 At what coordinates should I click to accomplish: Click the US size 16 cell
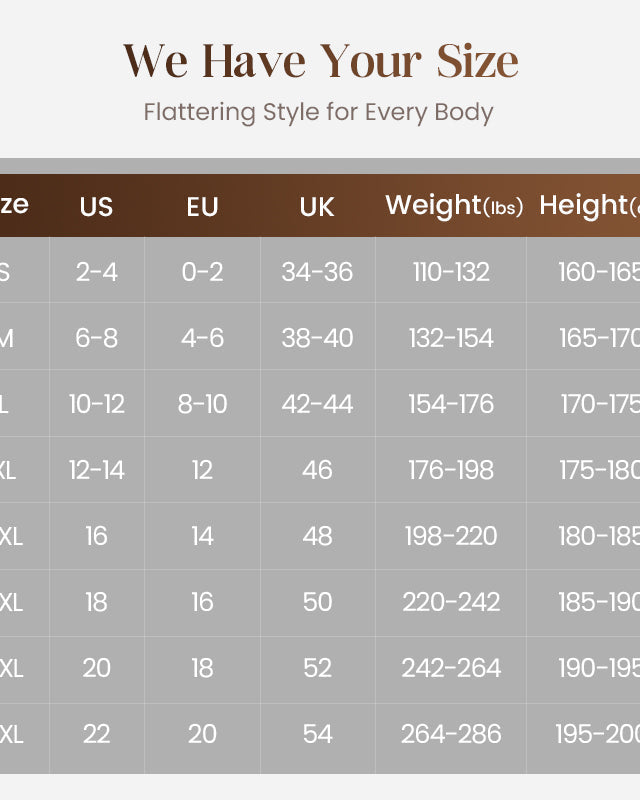tap(96, 536)
